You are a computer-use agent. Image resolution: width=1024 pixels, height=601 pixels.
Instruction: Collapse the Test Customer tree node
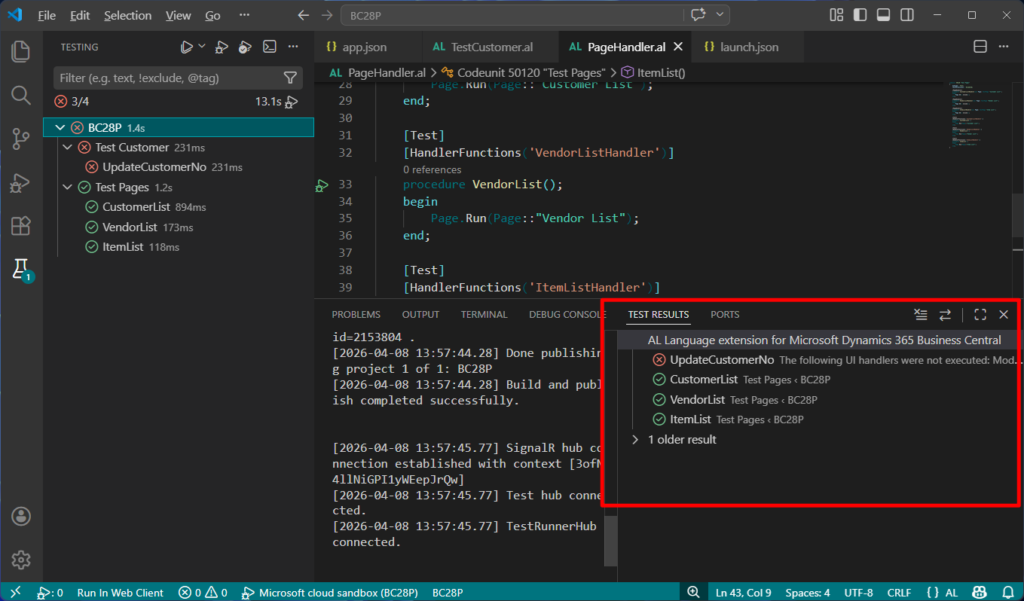(67, 147)
